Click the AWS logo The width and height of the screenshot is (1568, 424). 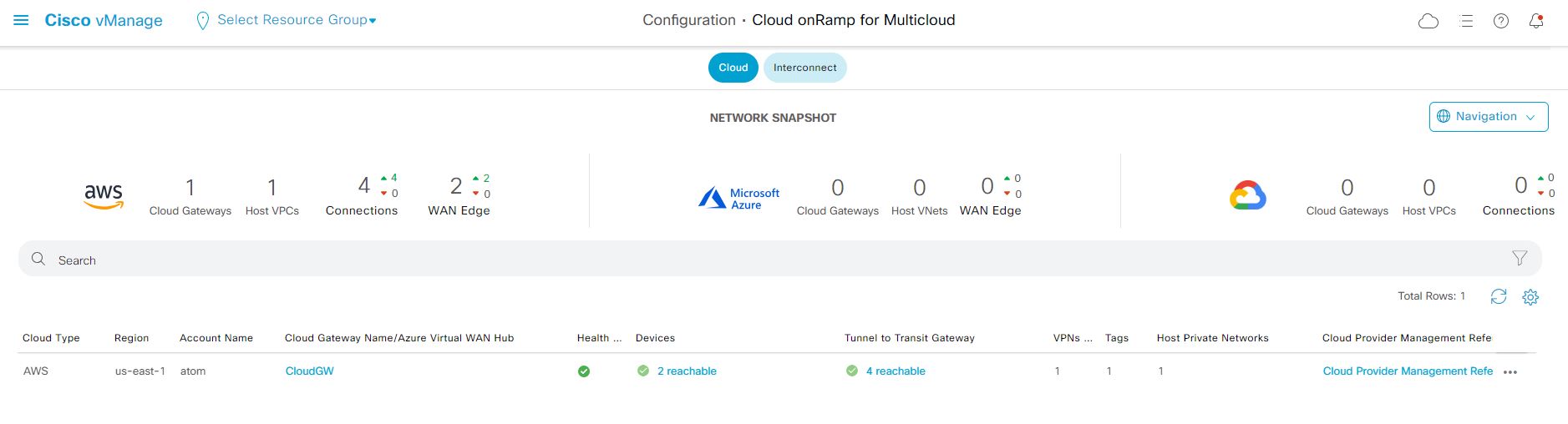[104, 196]
